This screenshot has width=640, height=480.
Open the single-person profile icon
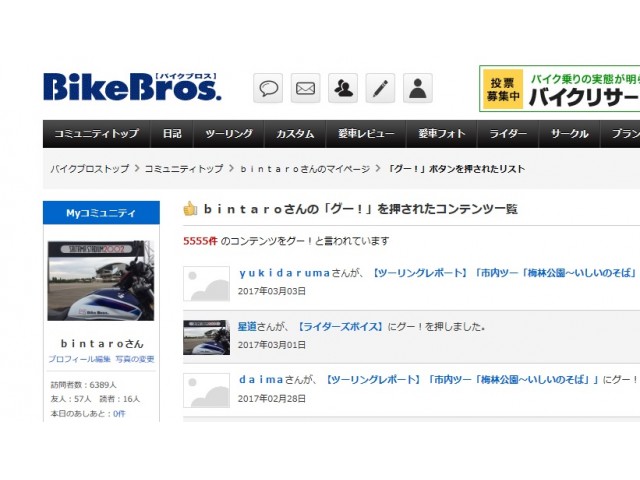[x=418, y=88]
